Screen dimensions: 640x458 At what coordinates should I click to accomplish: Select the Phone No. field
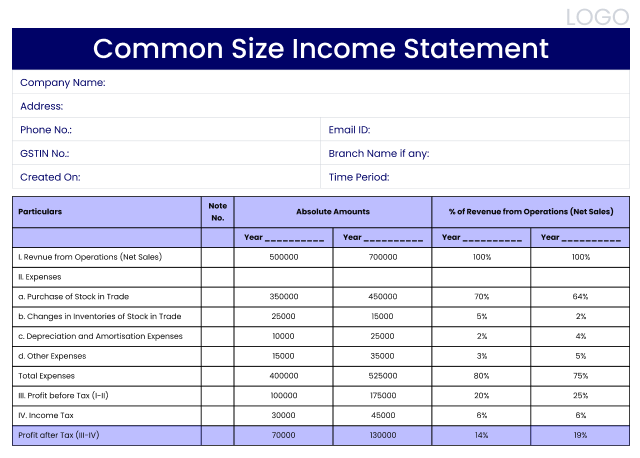[167, 130]
